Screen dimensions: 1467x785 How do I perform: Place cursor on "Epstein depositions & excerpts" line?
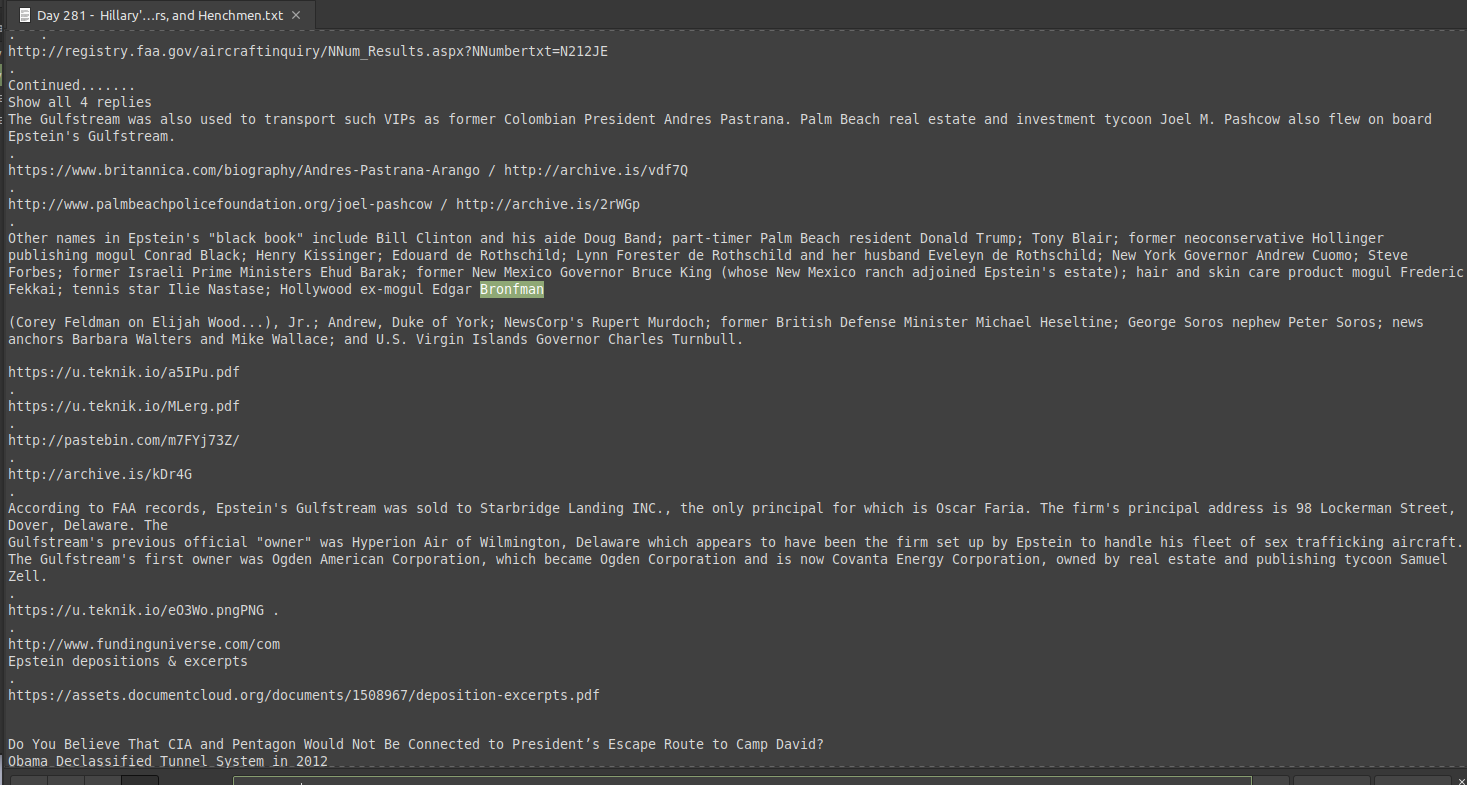(128, 661)
